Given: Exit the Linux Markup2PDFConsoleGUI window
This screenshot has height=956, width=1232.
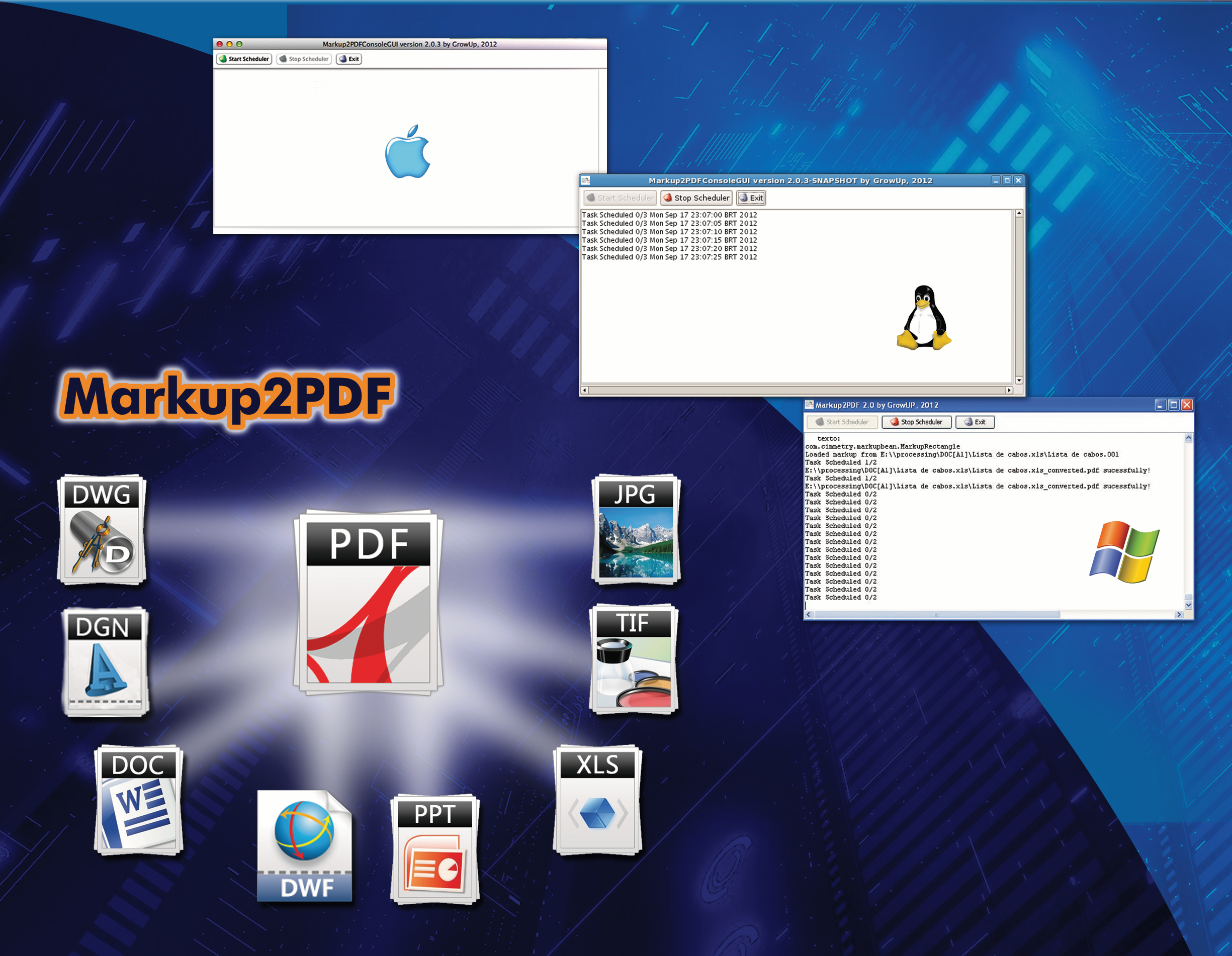Looking at the screenshot, I should [x=751, y=198].
